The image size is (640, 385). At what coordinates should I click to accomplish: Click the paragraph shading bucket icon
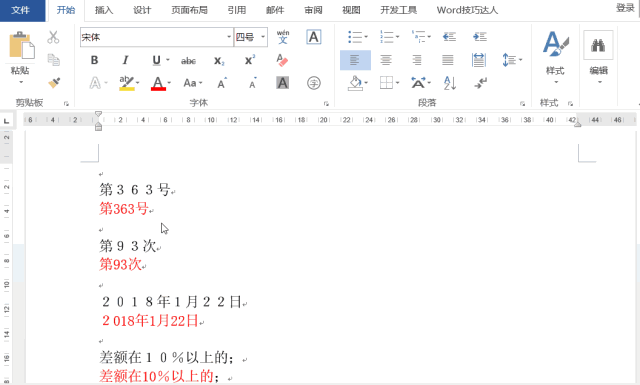pyautogui.click(x=355, y=83)
